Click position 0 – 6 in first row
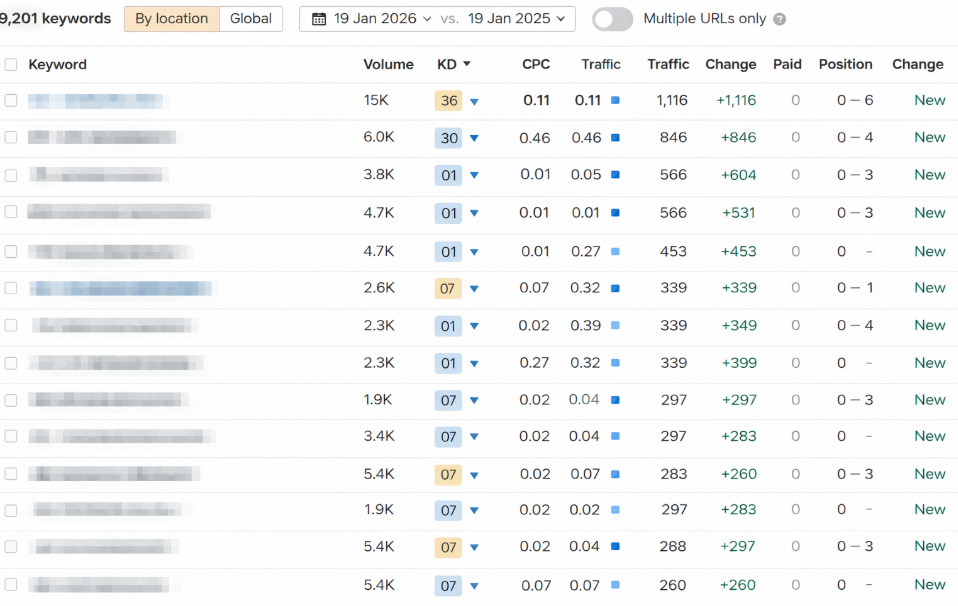 tap(855, 100)
